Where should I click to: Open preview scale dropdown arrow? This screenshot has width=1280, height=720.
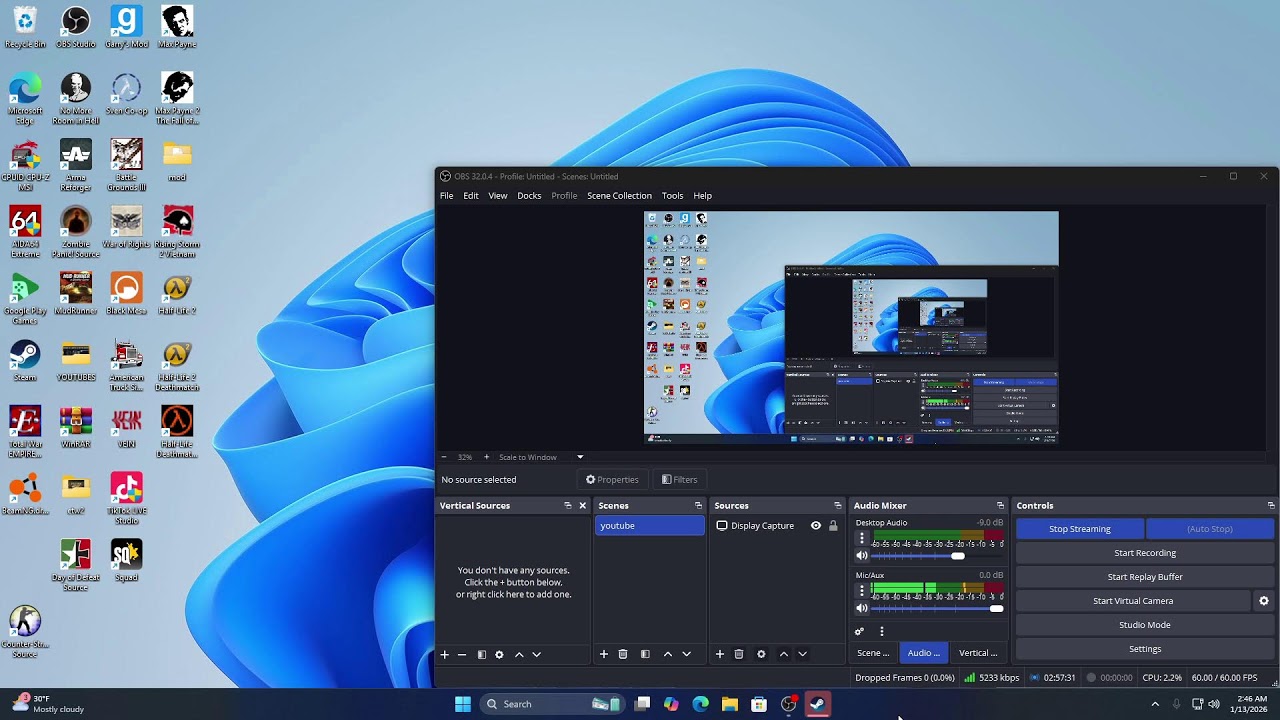pos(580,457)
